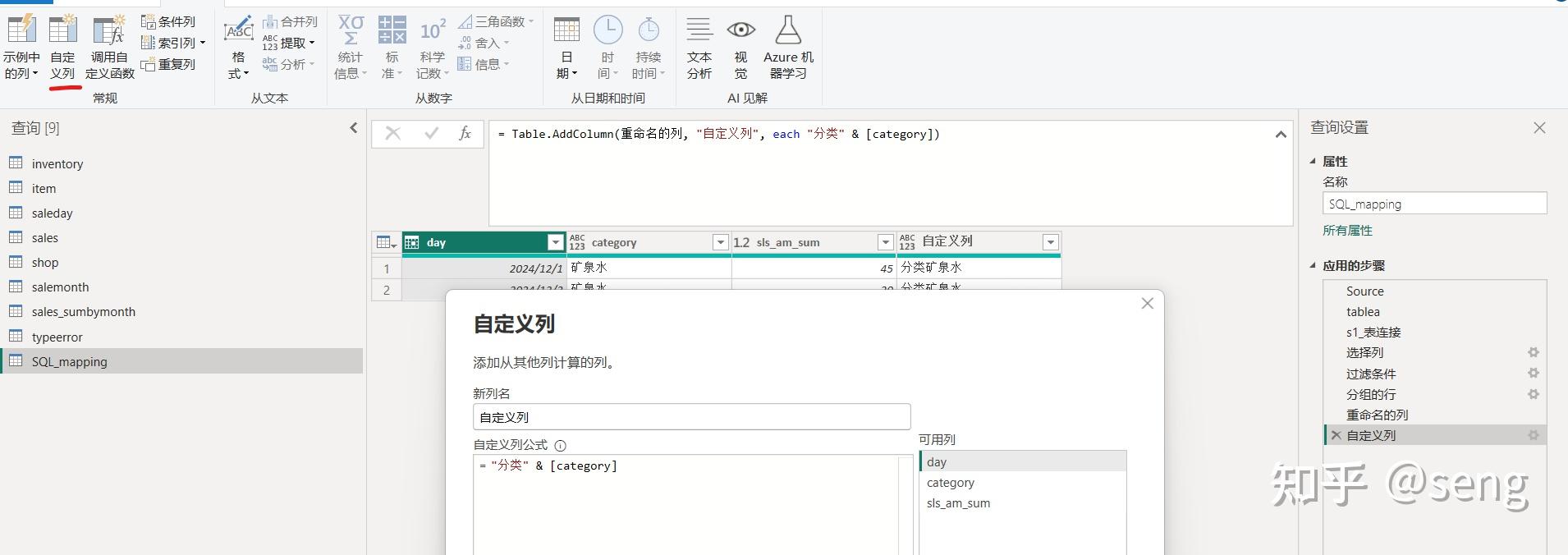The height and width of the screenshot is (555, 1568).
Task: Click the sls_am_sum column data type icon
Action: point(742,242)
